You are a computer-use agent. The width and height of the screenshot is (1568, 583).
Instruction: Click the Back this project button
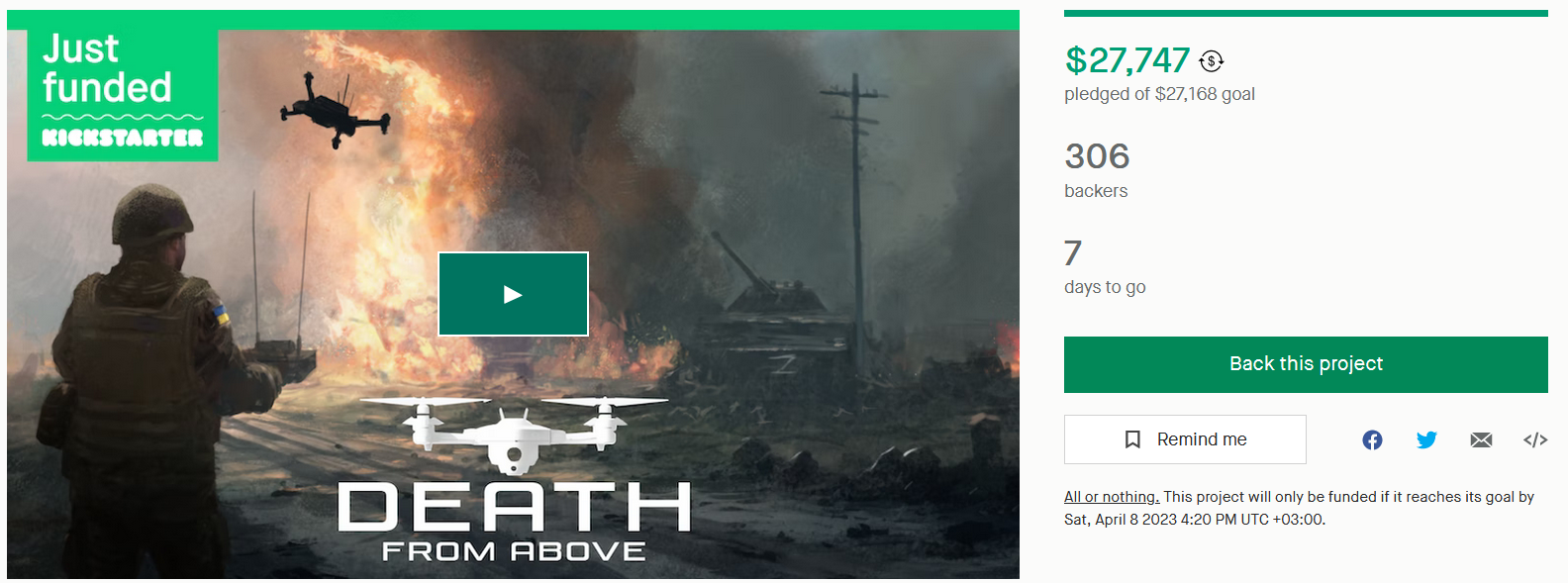1306,364
